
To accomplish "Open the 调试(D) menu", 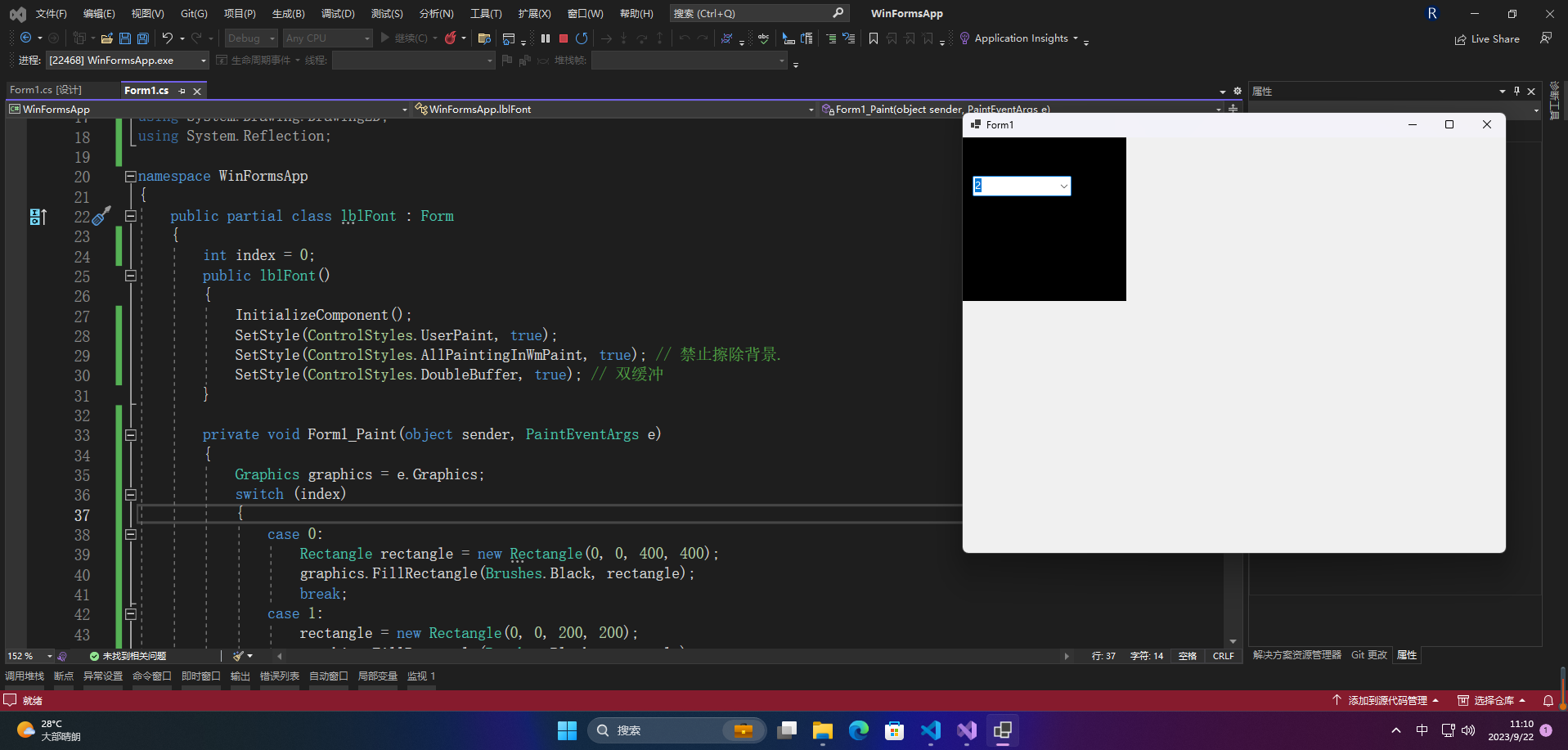I will click(338, 14).
